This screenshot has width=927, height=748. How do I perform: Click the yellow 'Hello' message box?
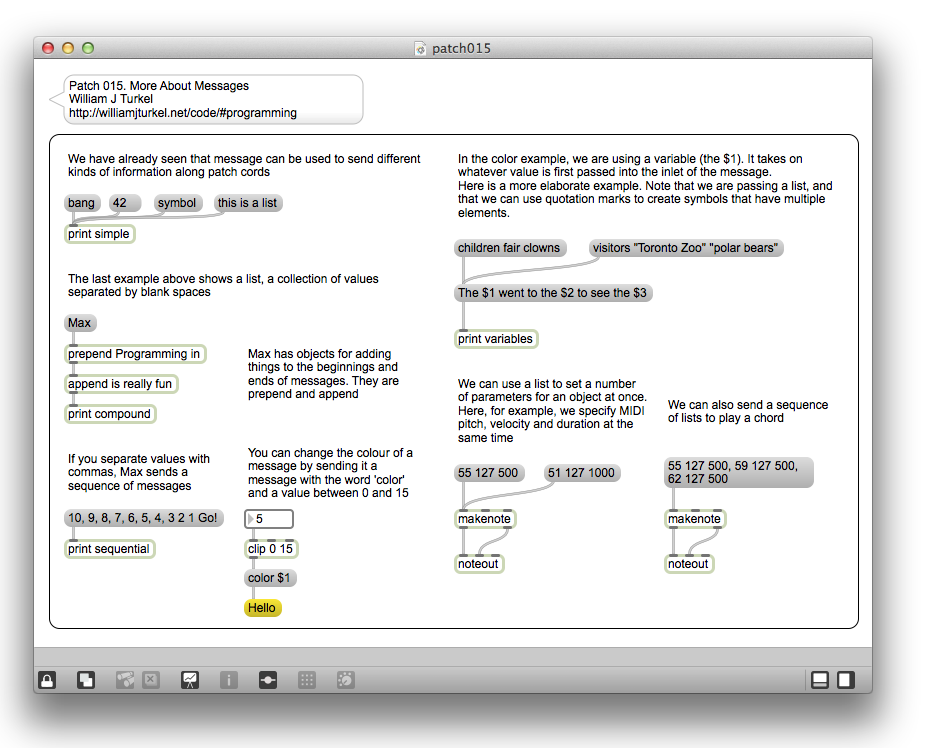coord(263,608)
